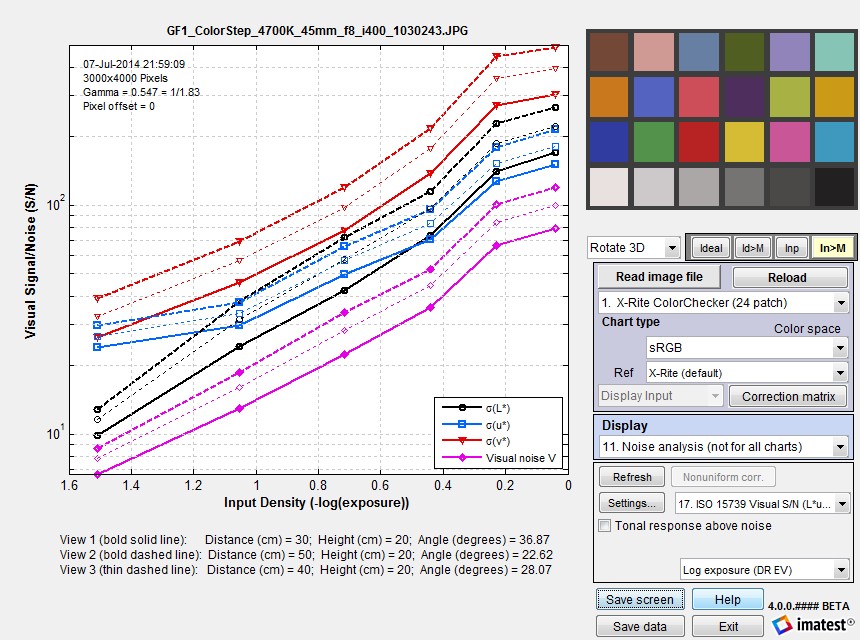
Task: Select the yellow color patch in chart
Action: click(744, 142)
